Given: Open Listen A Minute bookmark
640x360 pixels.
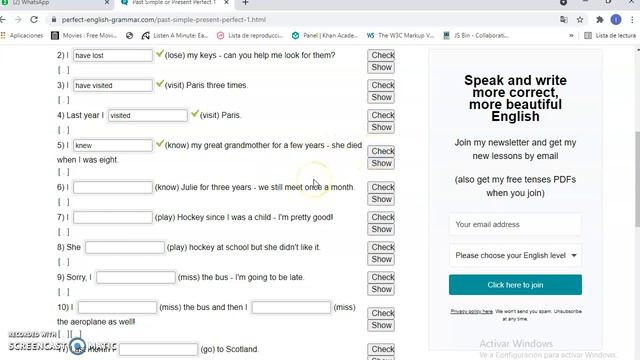Looking at the screenshot, I should 175,36.
